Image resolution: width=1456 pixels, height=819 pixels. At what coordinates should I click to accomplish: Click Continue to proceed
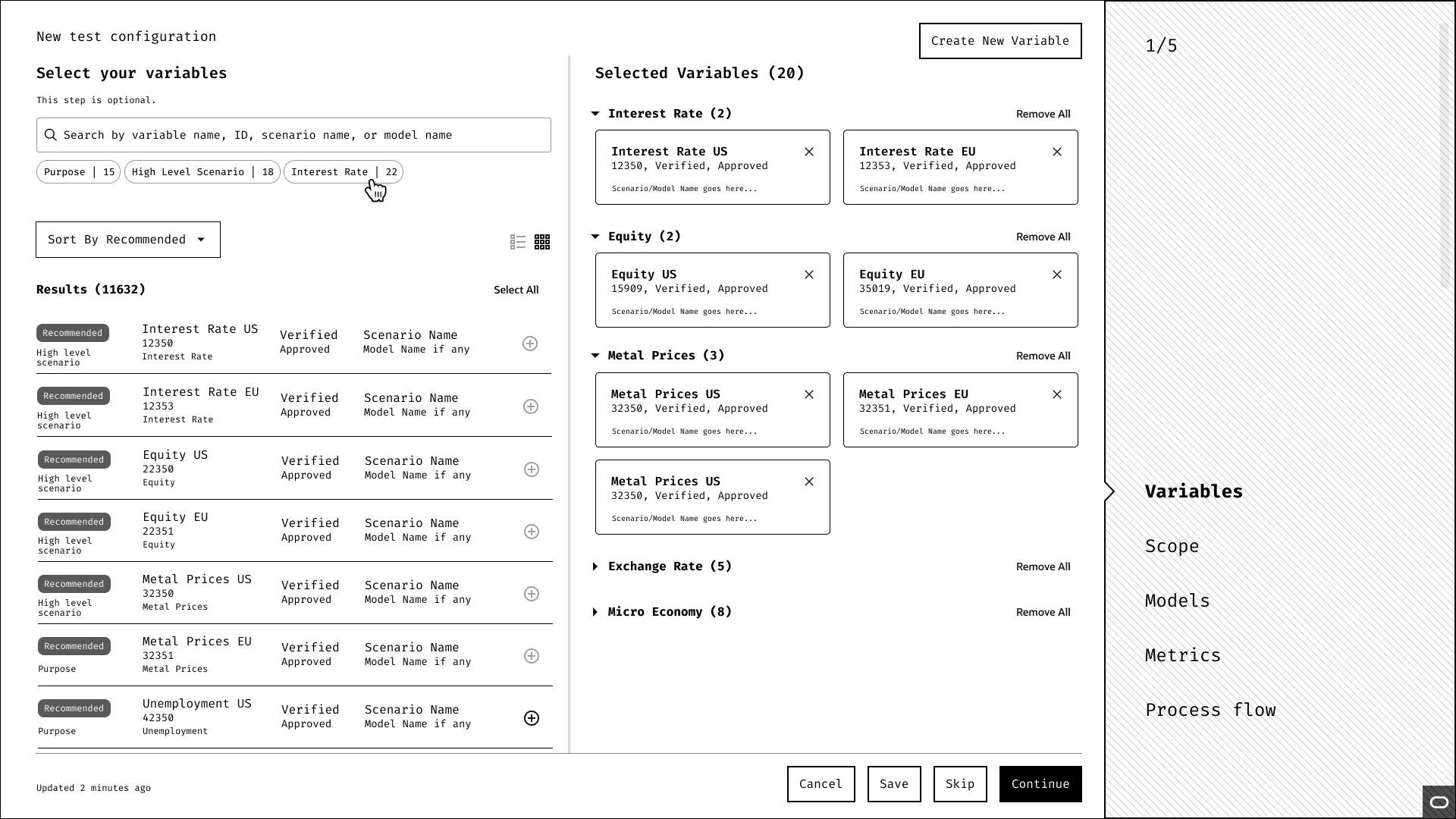[1040, 784]
